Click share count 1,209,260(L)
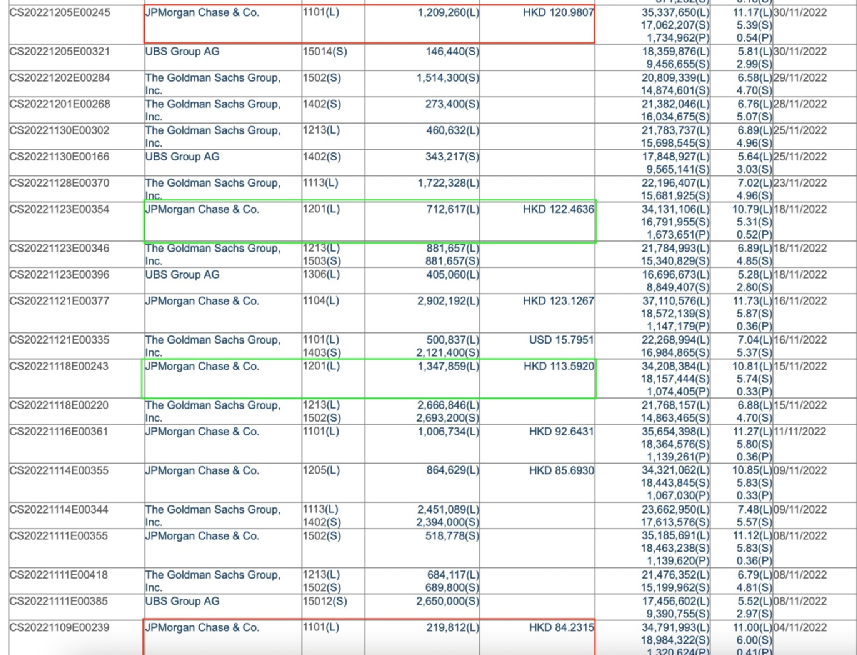 [x=448, y=13]
